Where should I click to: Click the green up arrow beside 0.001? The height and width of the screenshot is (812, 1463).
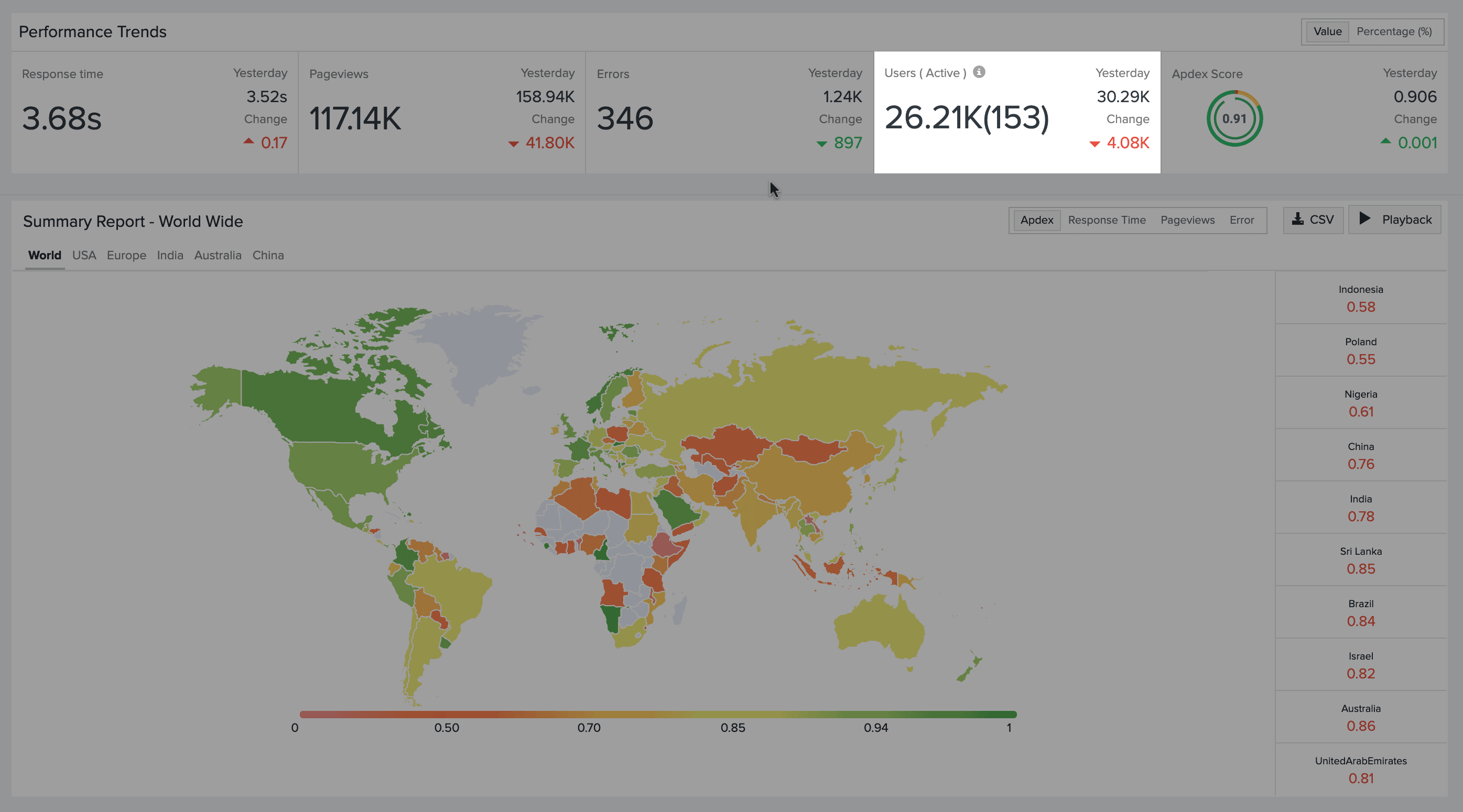1386,141
